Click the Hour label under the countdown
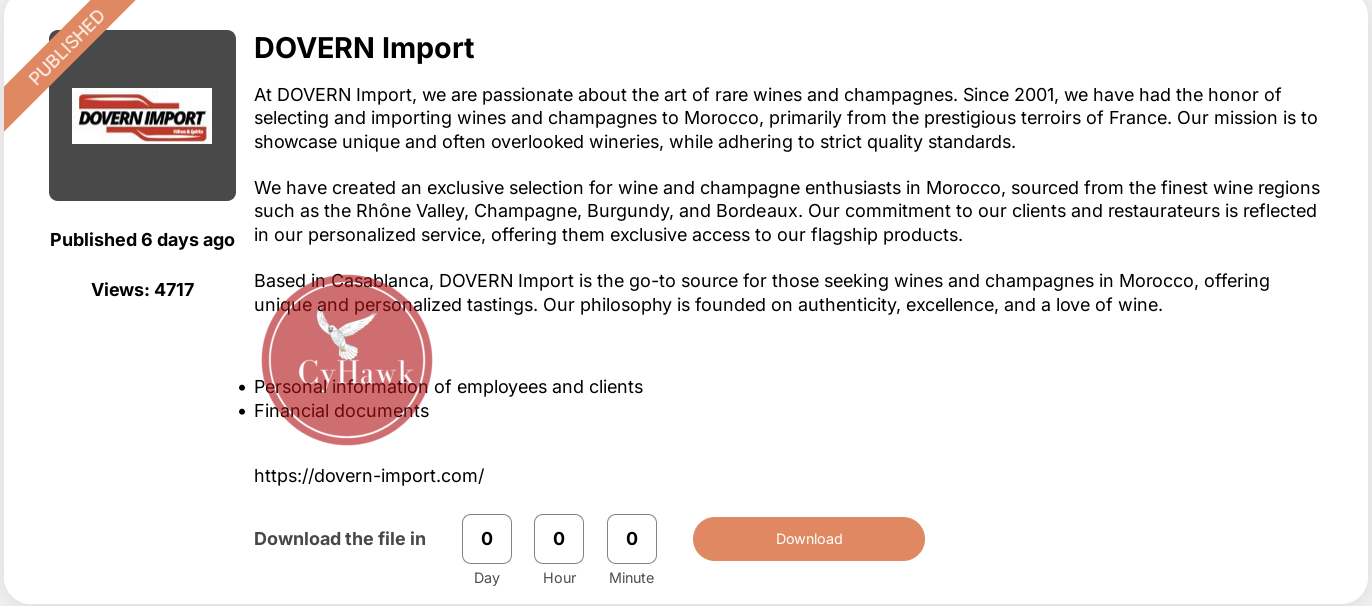This screenshot has height=606, width=1372. click(559, 578)
